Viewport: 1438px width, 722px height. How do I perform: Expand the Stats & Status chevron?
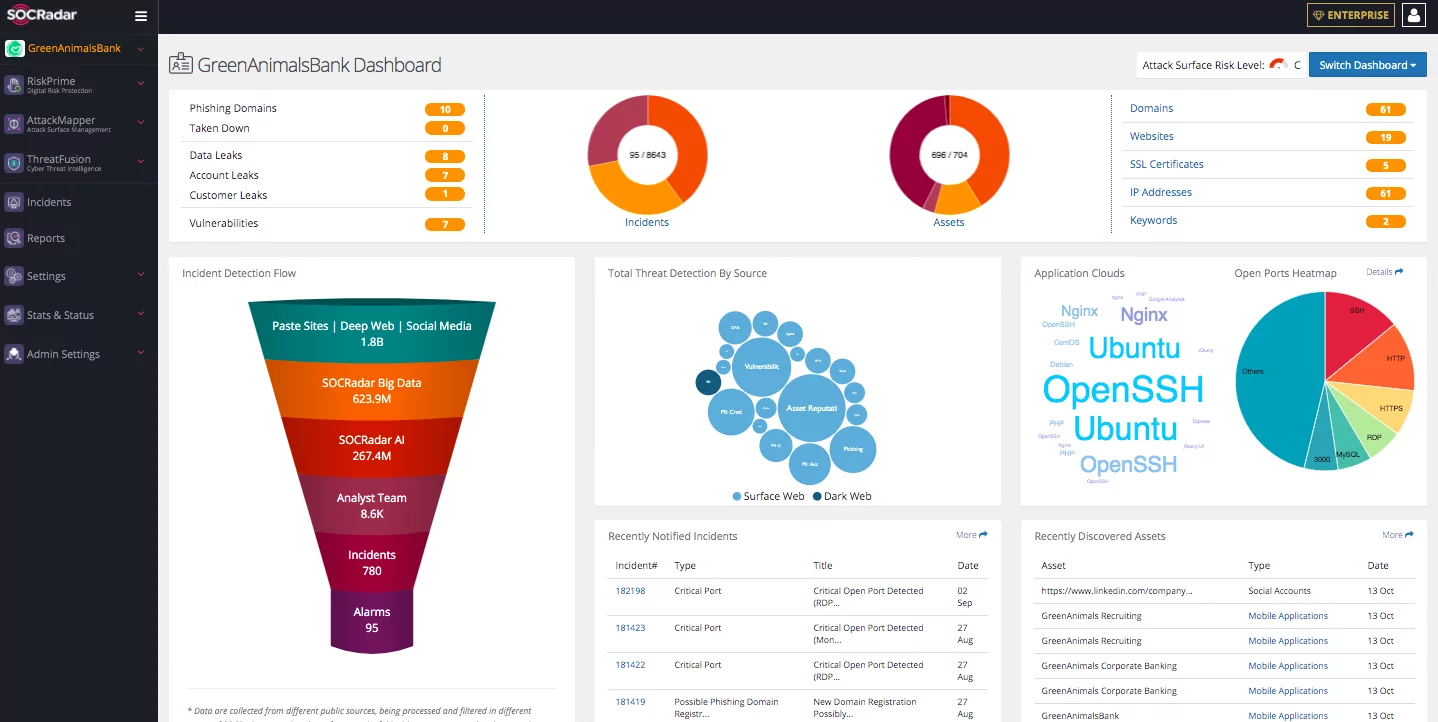(x=141, y=313)
